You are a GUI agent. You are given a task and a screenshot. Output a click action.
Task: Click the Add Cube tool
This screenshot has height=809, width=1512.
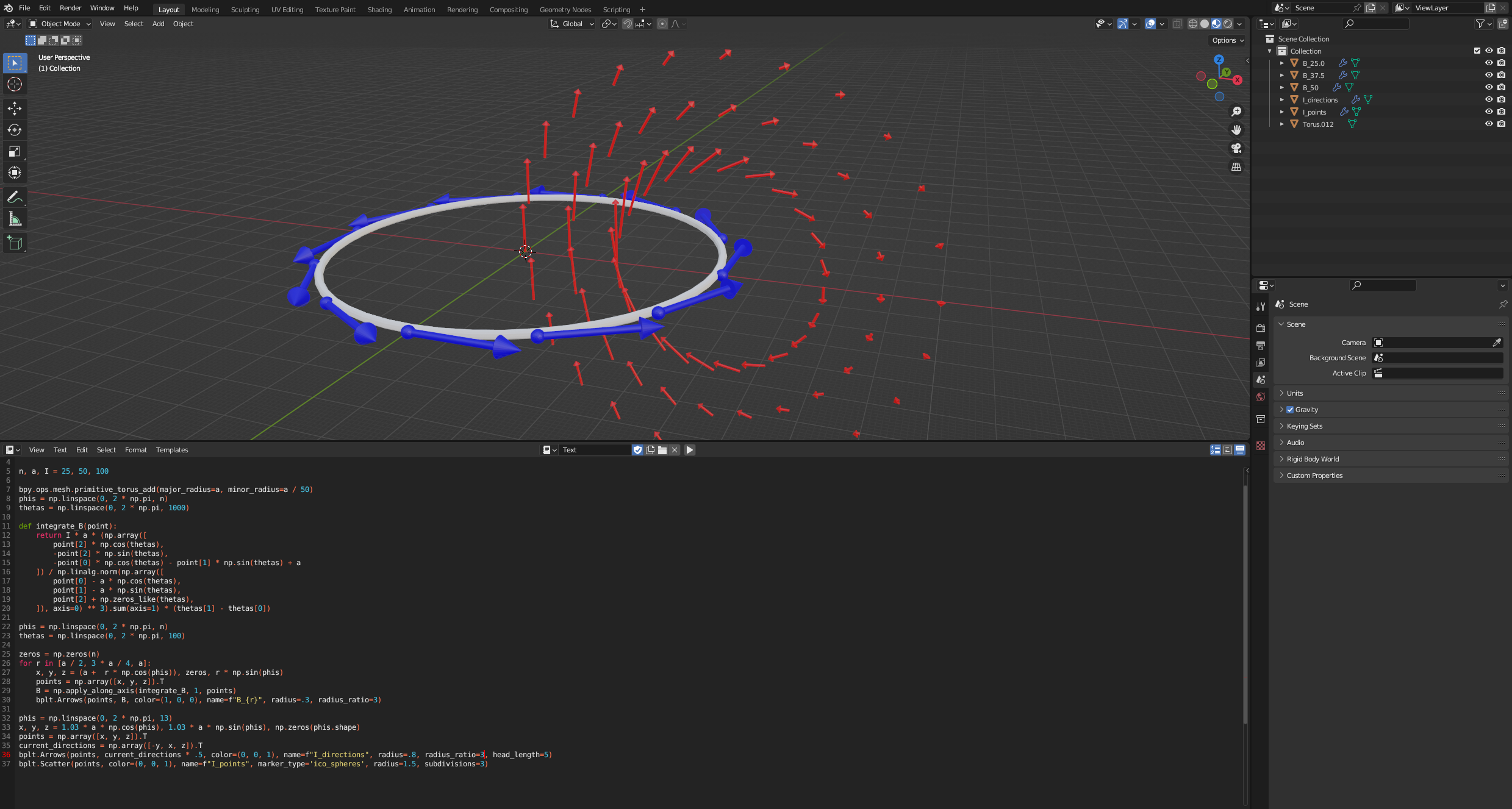[15, 243]
